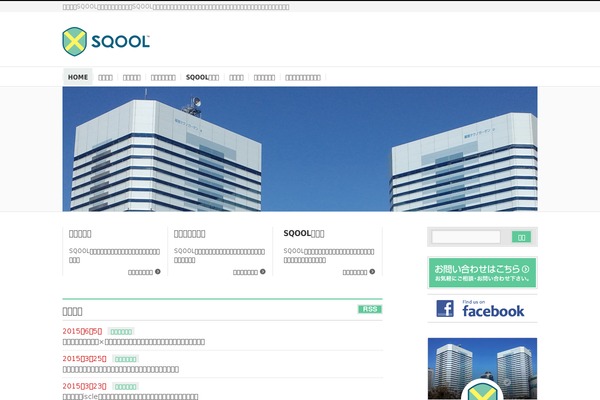Open the news article dated 2015/6/5
The width and height of the screenshot is (600, 400).
coord(134,342)
